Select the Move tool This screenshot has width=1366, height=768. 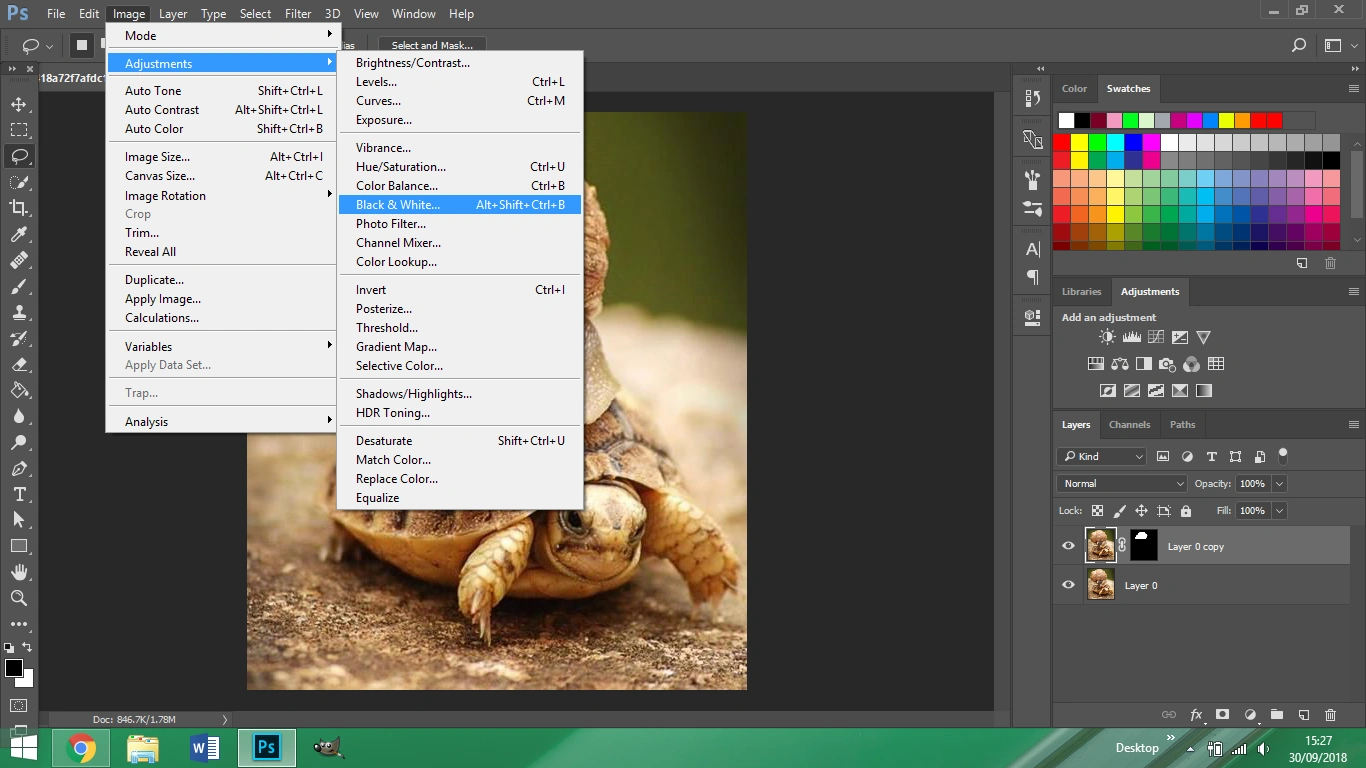click(19, 104)
